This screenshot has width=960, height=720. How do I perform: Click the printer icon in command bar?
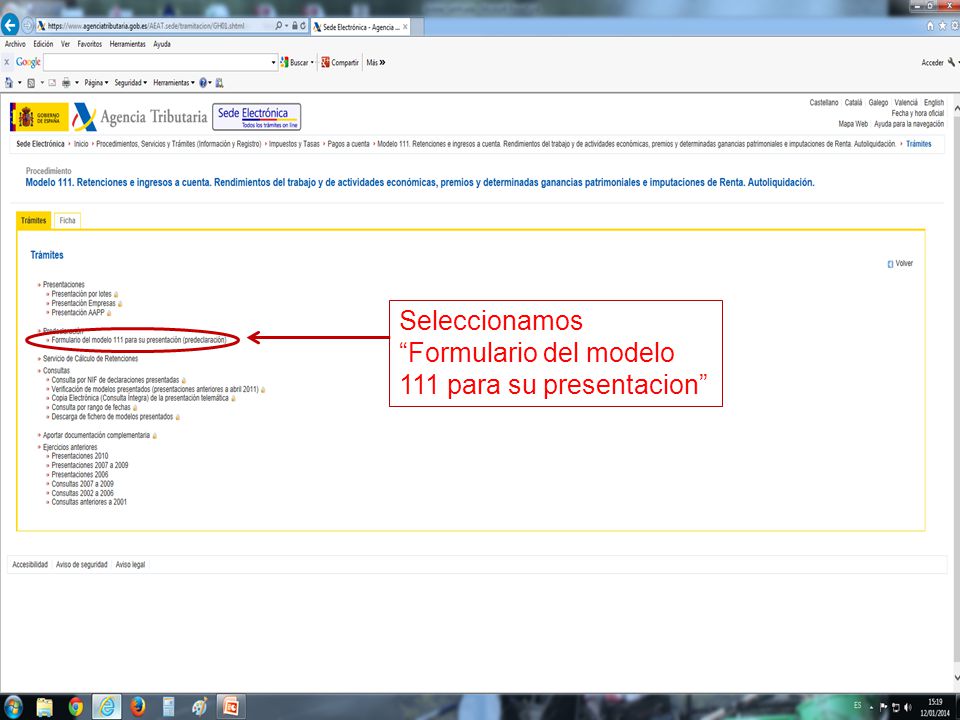tap(66, 83)
